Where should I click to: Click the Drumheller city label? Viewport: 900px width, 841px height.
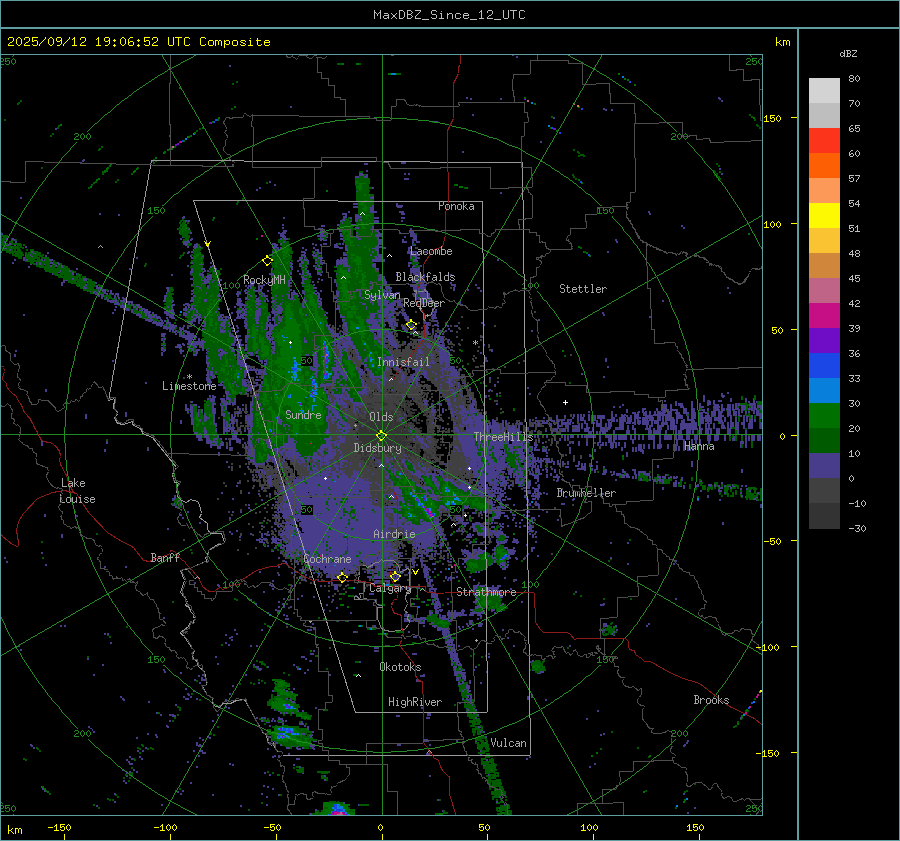pos(586,493)
